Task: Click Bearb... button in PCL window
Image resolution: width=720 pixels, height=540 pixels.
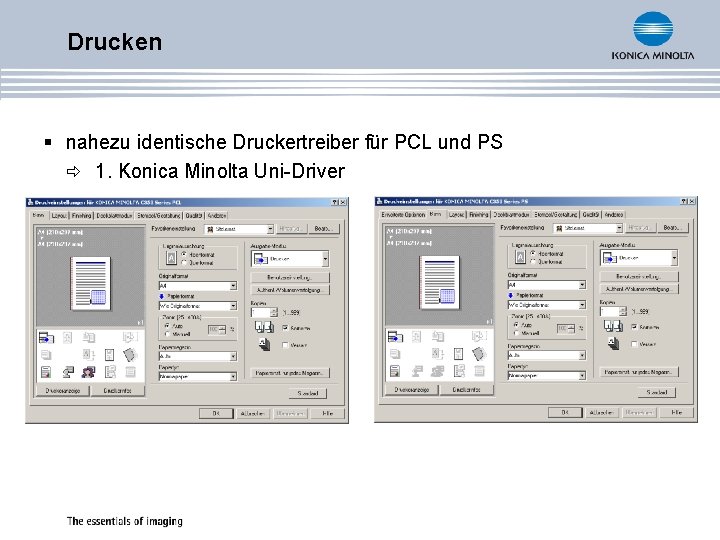Action: (323, 229)
